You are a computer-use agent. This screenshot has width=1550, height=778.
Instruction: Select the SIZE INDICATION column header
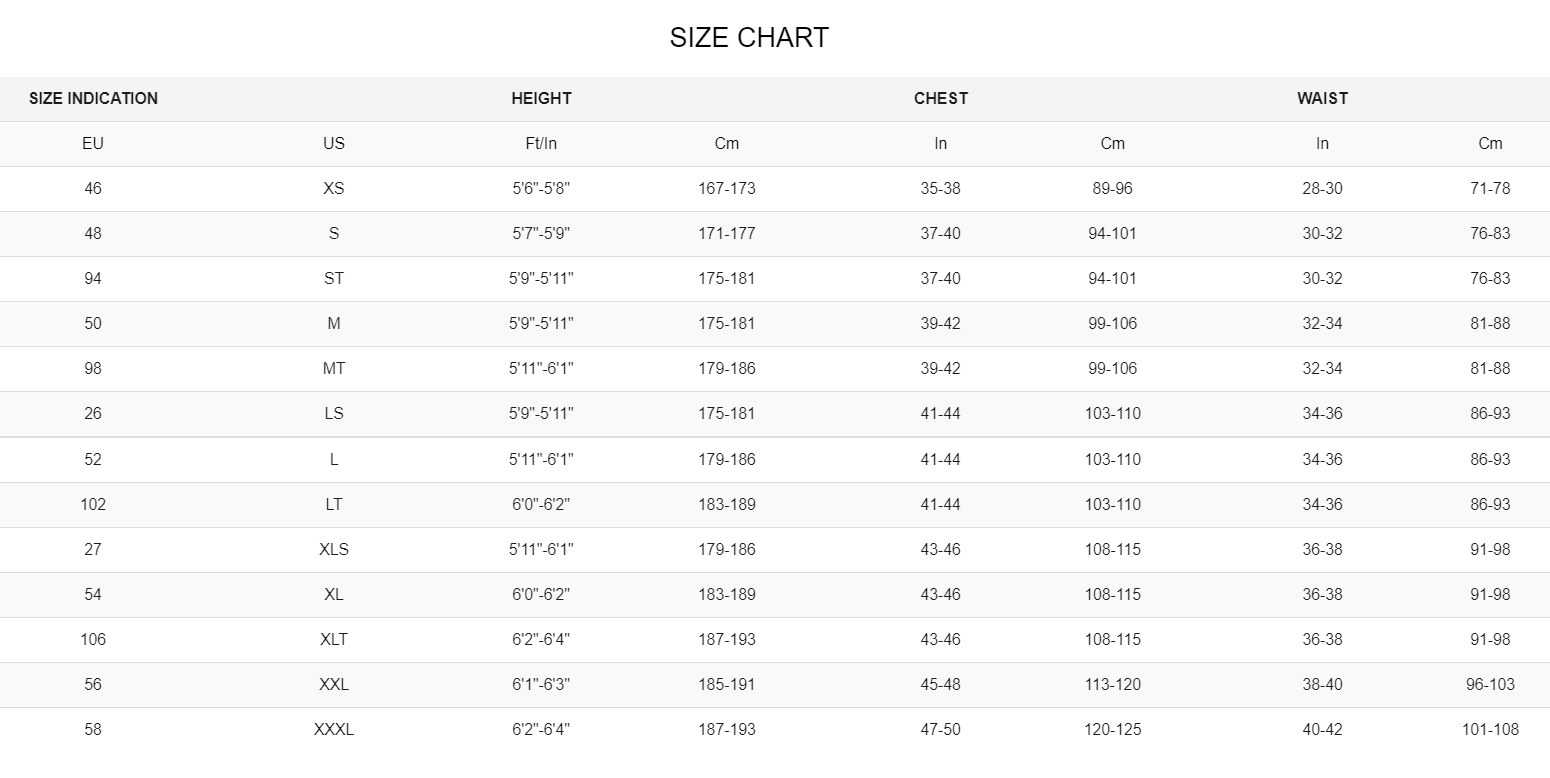[93, 98]
